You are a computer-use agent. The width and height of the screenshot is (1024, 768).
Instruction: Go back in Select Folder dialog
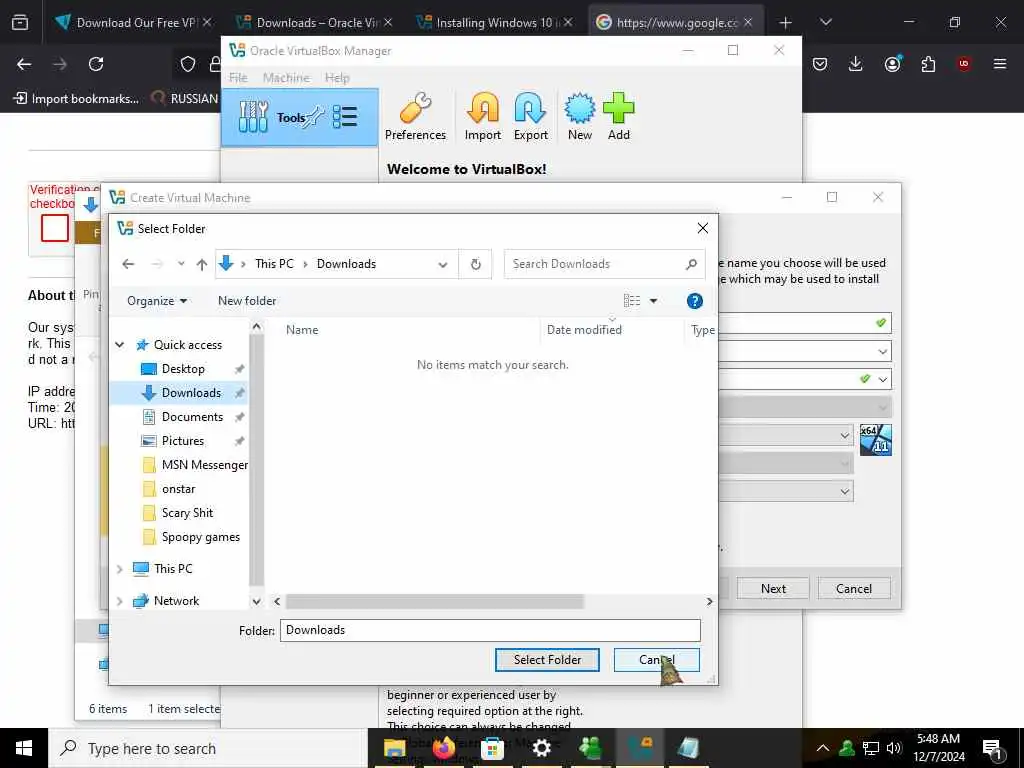[x=128, y=264]
